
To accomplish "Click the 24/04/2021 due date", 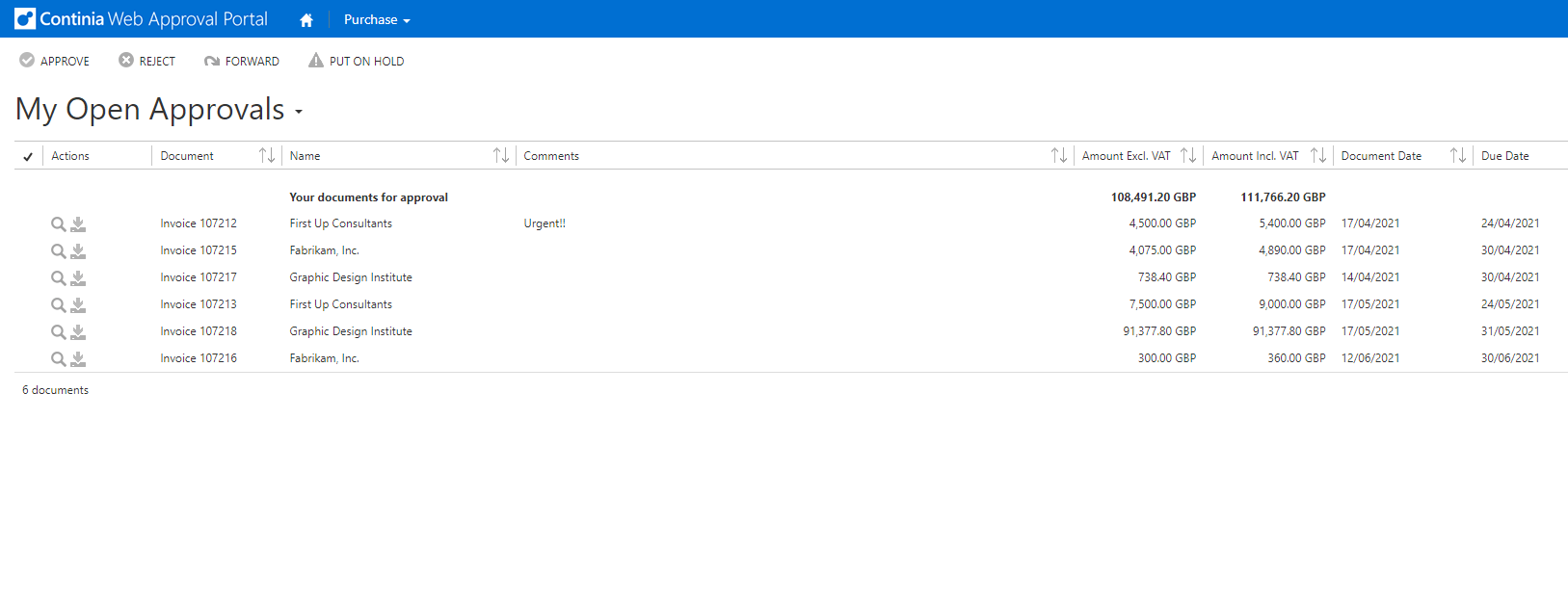I will (x=1510, y=223).
